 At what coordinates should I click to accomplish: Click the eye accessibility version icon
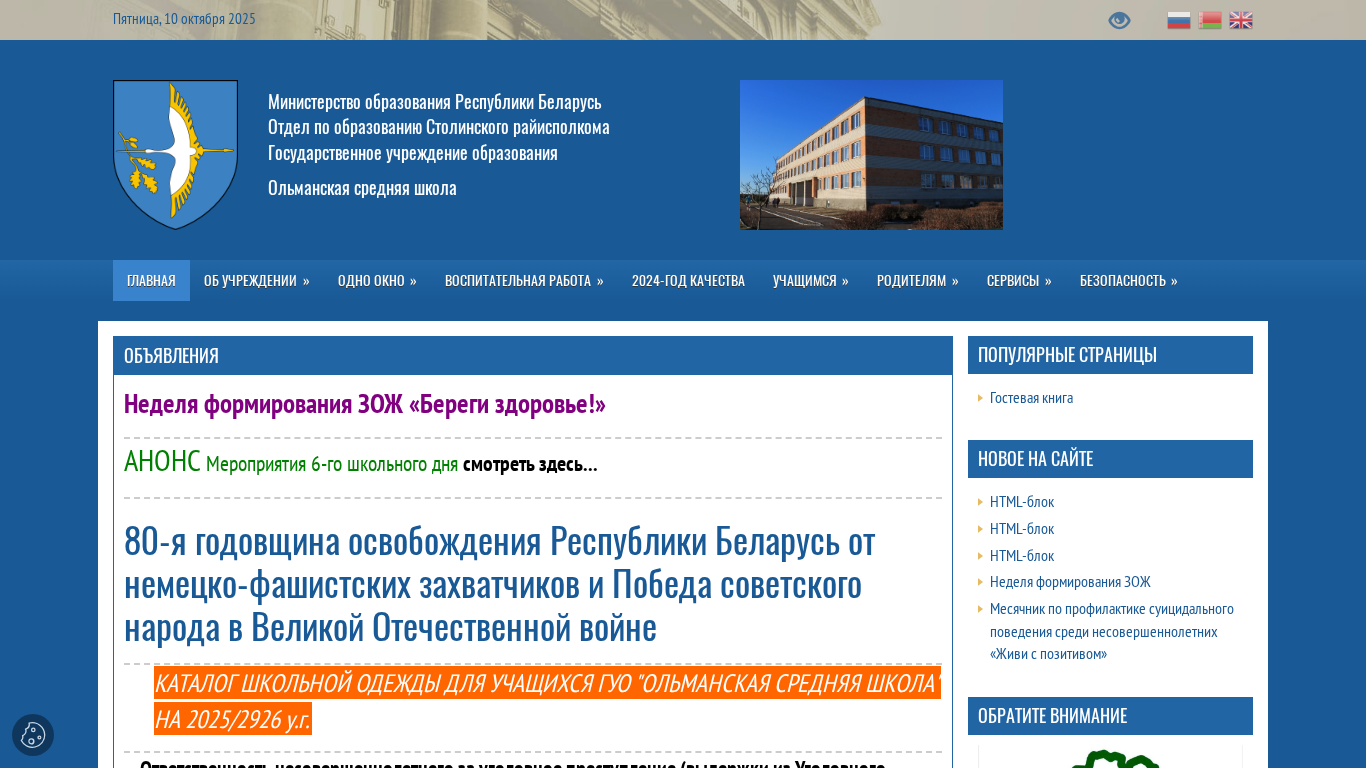pyautogui.click(x=1119, y=20)
